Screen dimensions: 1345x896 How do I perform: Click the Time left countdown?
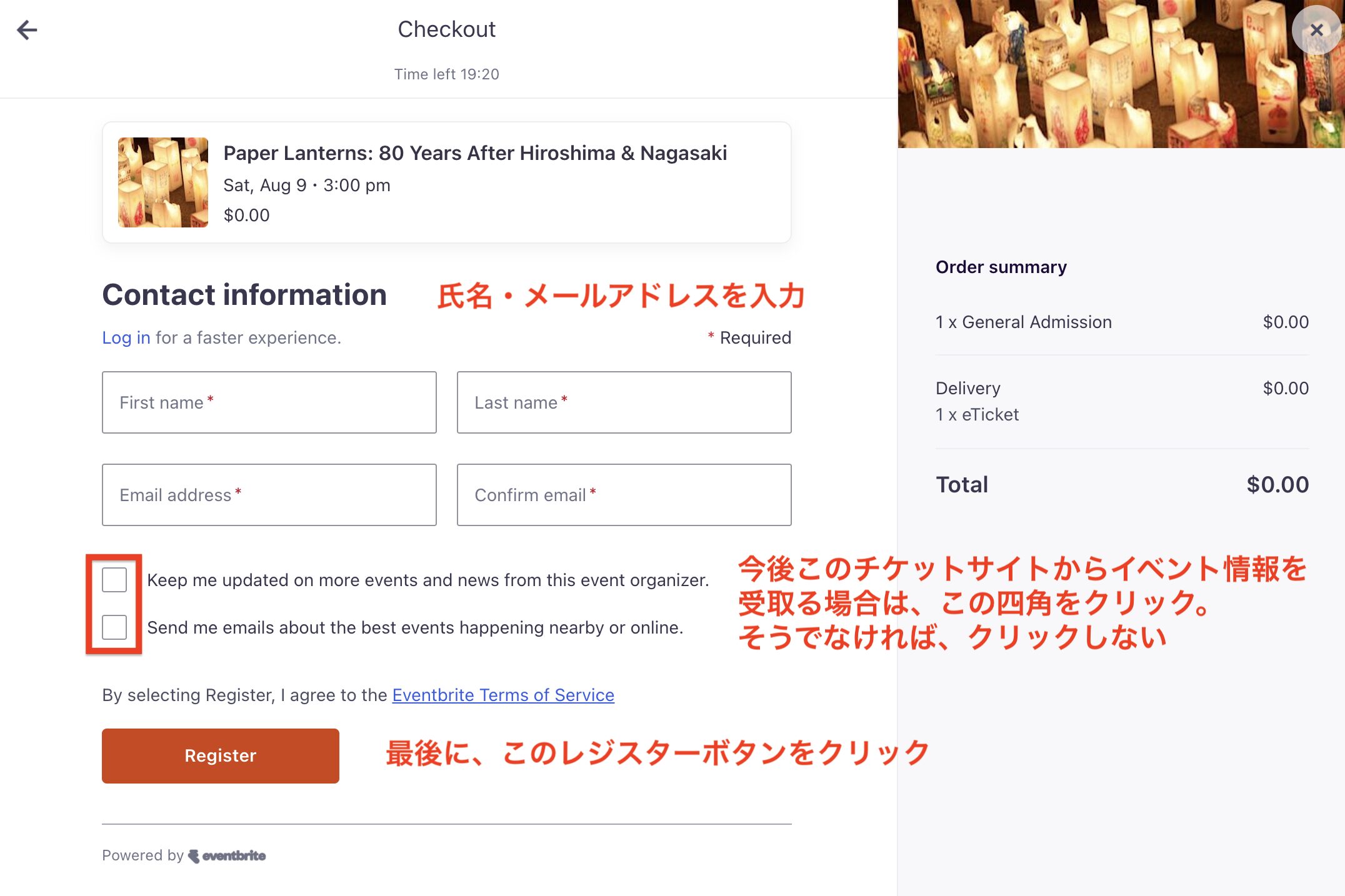(x=446, y=74)
